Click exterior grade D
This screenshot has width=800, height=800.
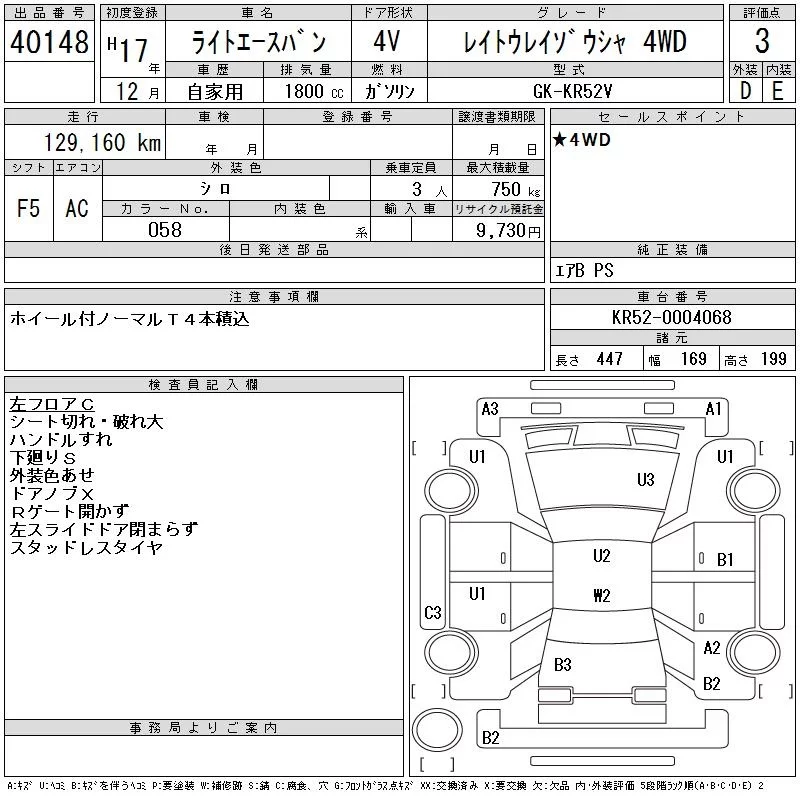tap(745, 91)
